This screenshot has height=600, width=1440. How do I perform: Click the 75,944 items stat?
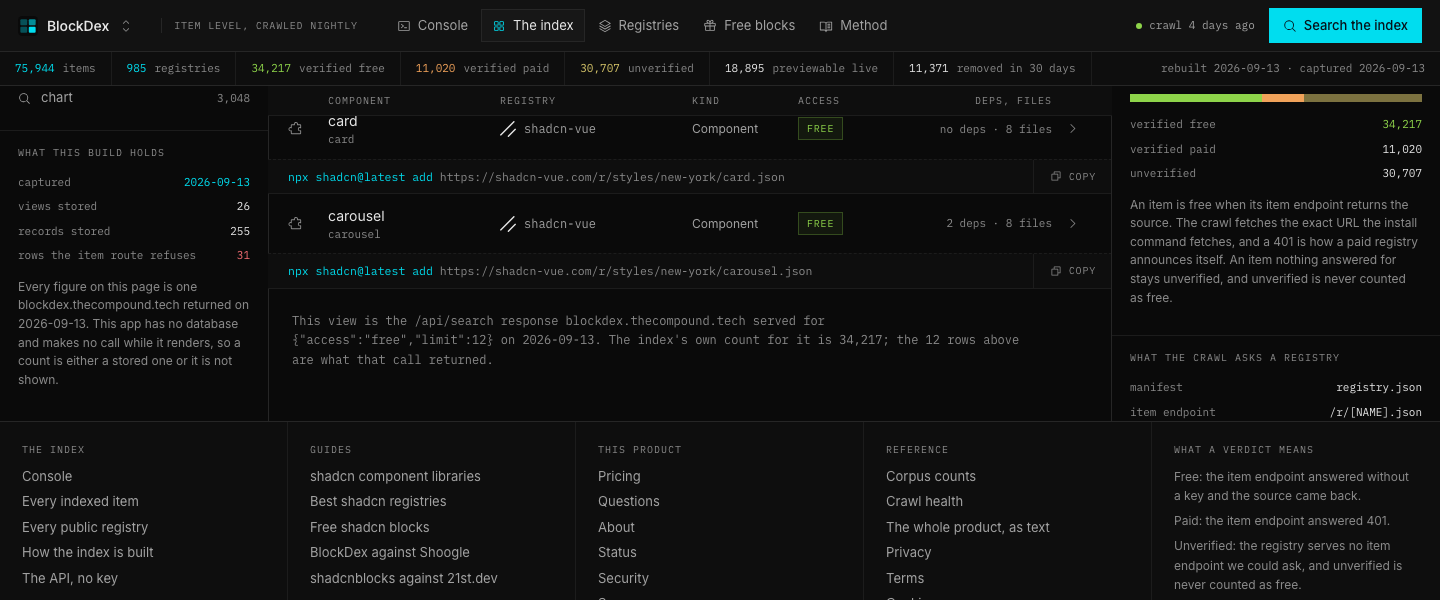(55, 69)
